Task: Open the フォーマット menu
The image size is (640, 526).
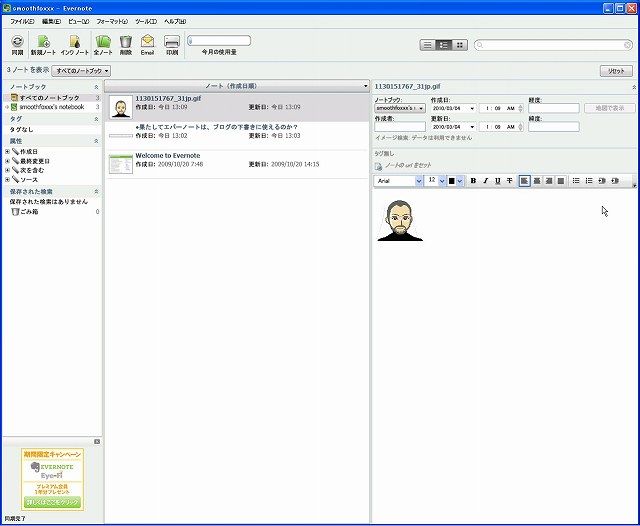Action: tap(112, 21)
